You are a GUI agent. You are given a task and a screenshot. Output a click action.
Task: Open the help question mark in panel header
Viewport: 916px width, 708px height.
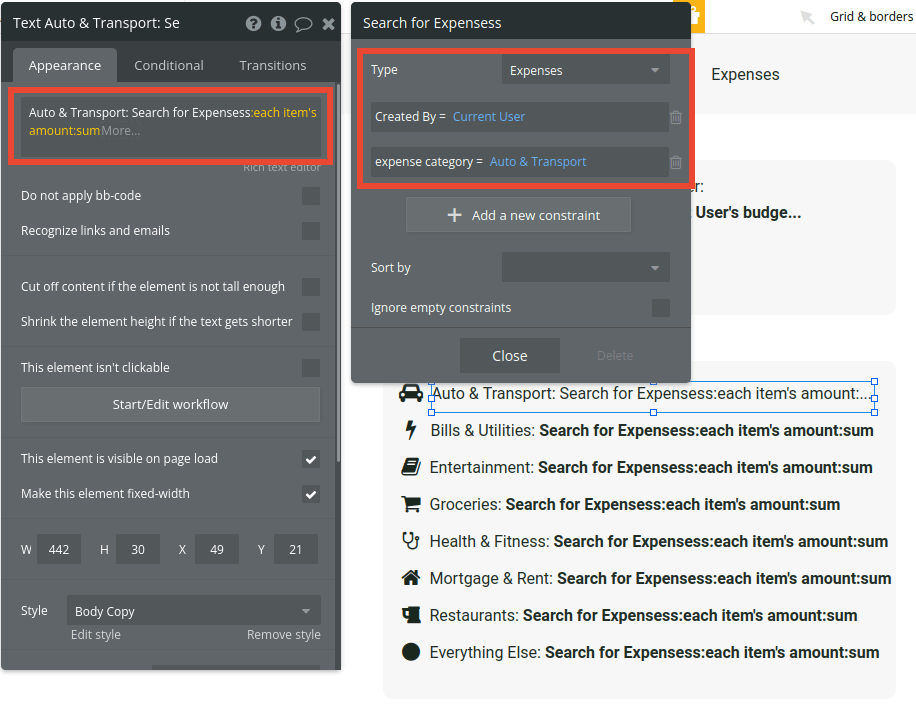pos(253,23)
